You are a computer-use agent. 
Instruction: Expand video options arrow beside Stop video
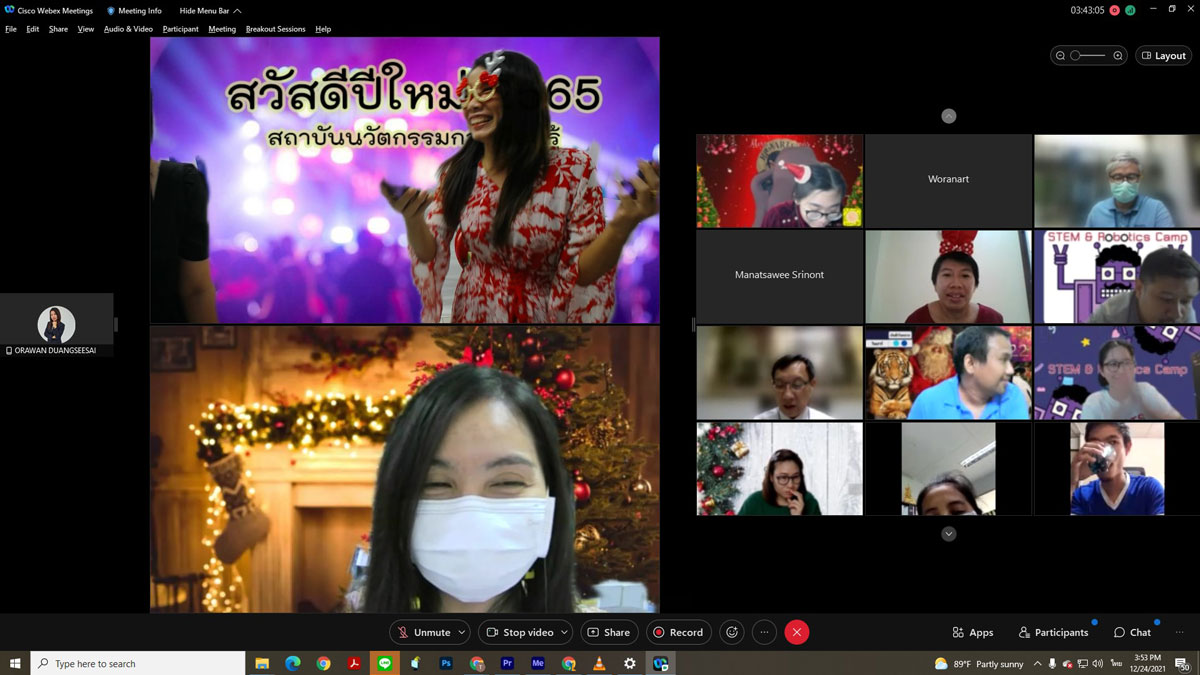coord(565,632)
